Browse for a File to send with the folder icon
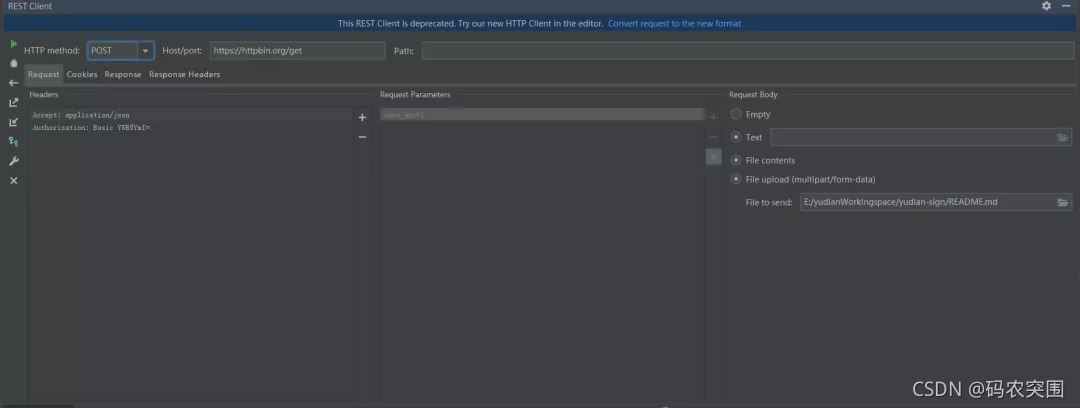Screen dimensions: 1080x408 click(1063, 202)
